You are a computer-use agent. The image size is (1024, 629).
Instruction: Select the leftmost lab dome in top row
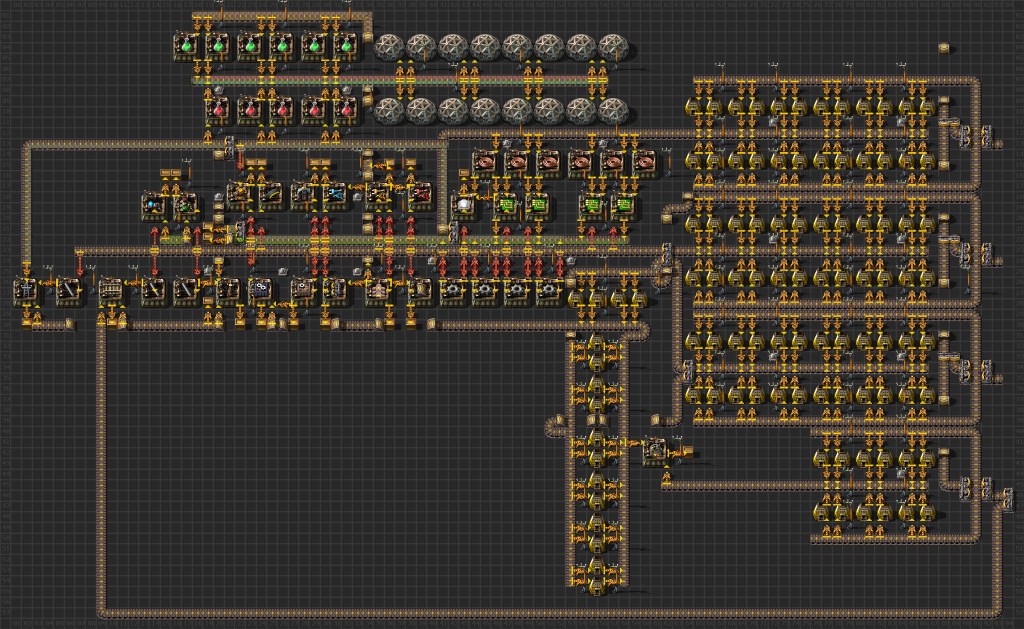389,47
